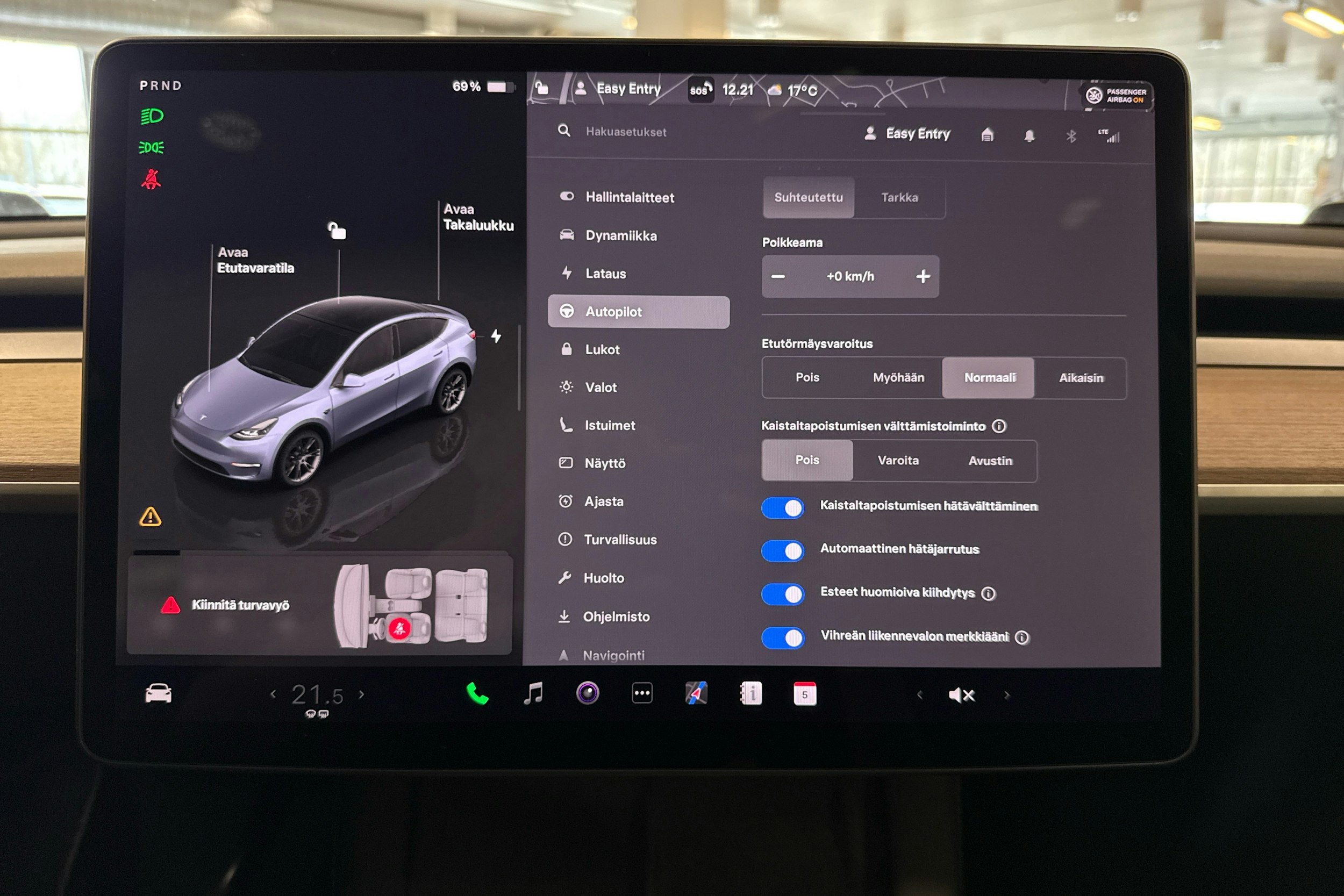Tap info icon beside Esteet huomioiva kiihdytys
Image resolution: width=1344 pixels, height=896 pixels.
(x=988, y=593)
